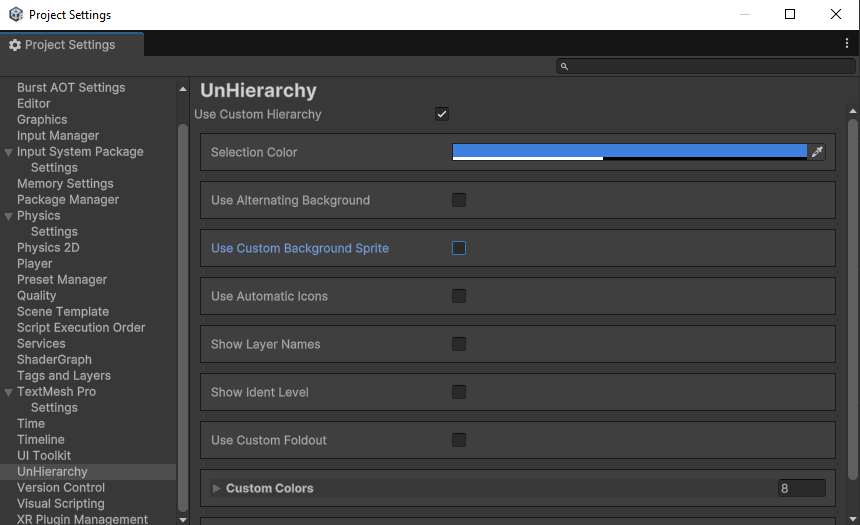
Task: Click the settings search field
Action: 705,66
